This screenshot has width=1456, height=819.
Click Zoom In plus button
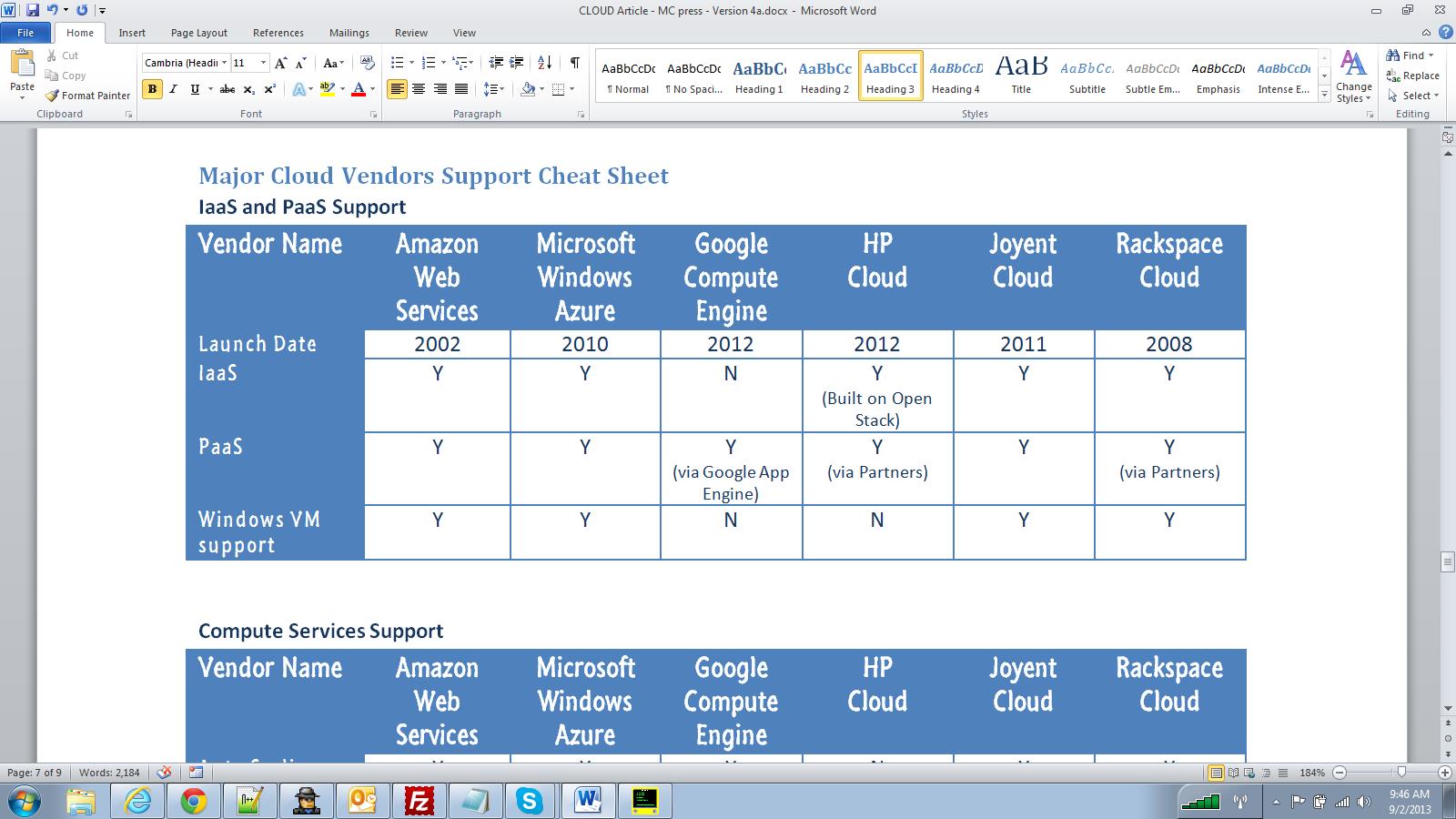[x=1444, y=773]
